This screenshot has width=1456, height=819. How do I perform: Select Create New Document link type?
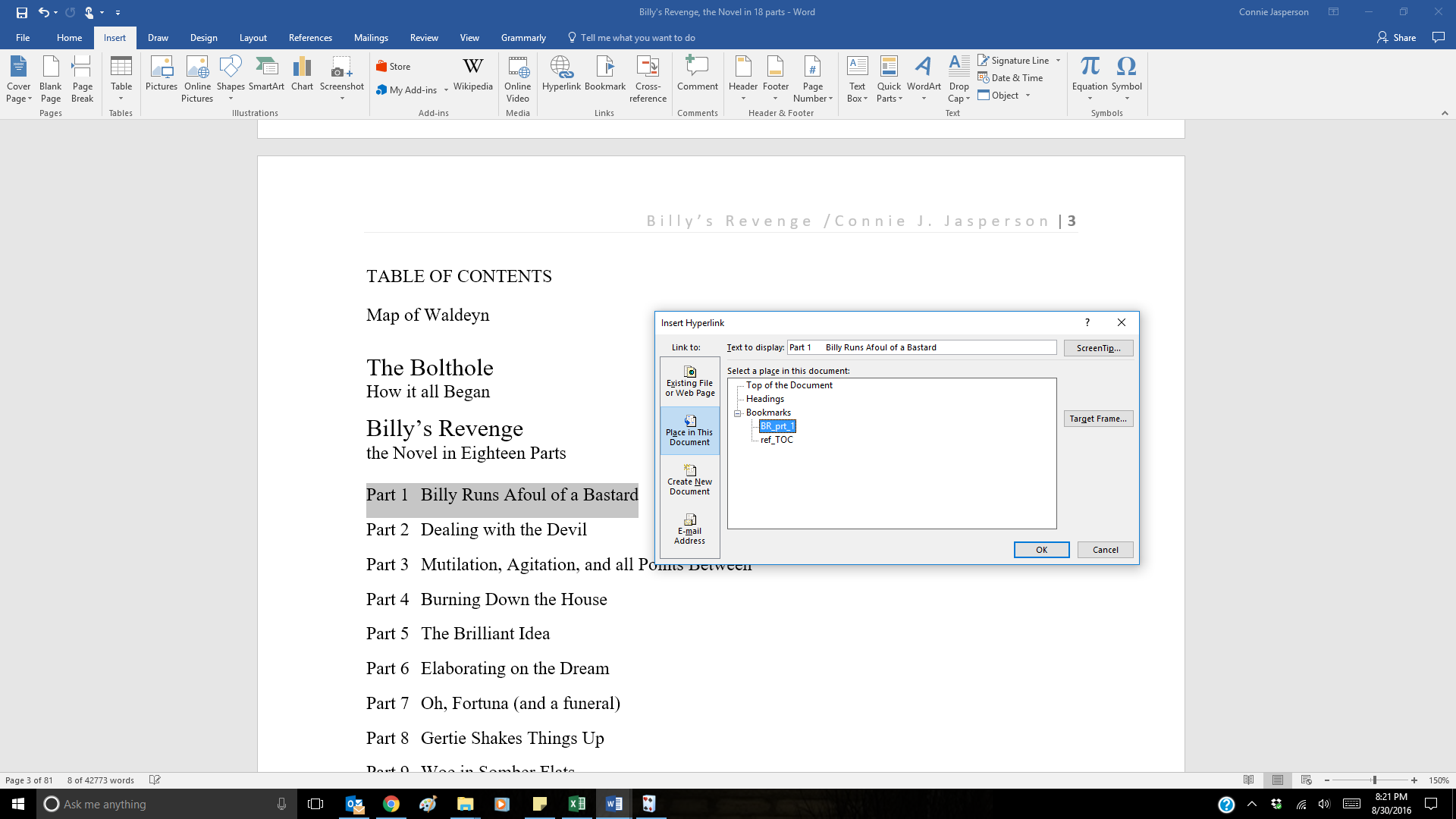[689, 479]
